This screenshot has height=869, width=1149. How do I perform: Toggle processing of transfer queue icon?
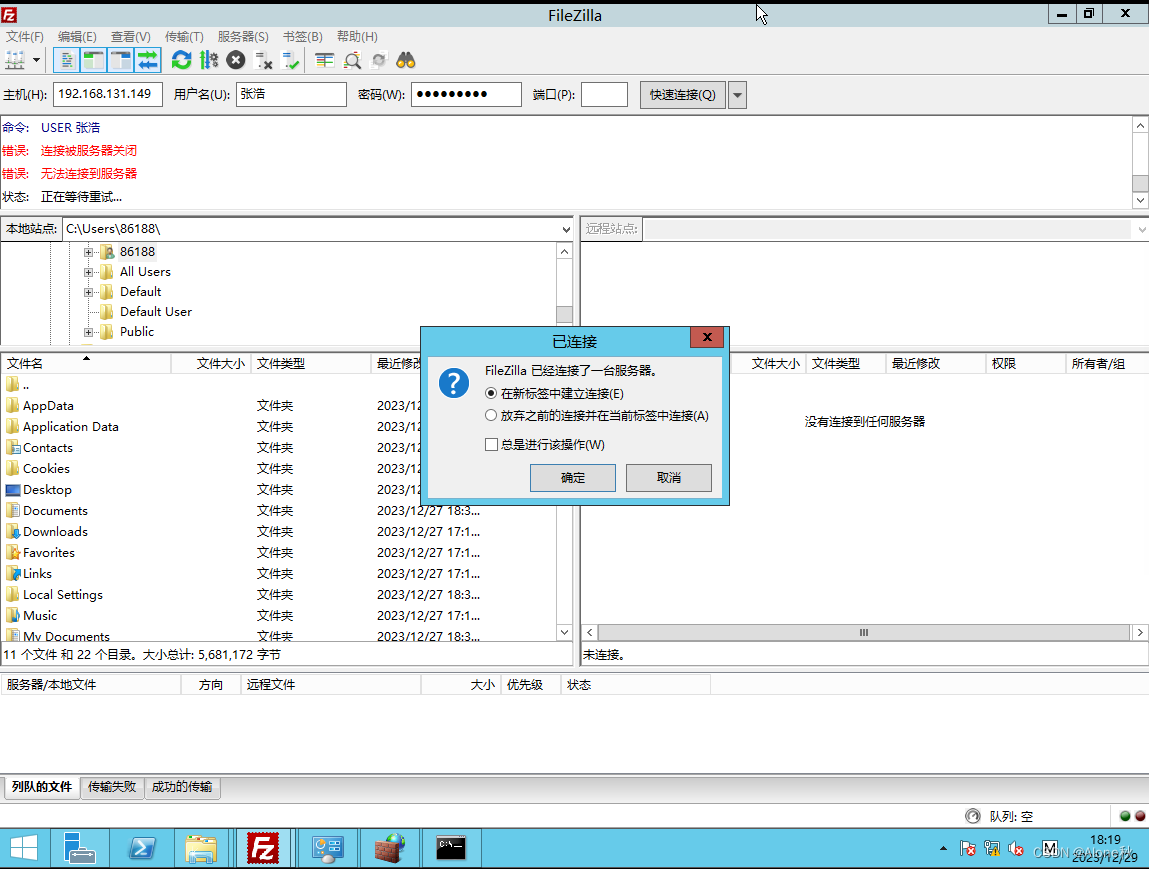pyautogui.click(x=209, y=60)
